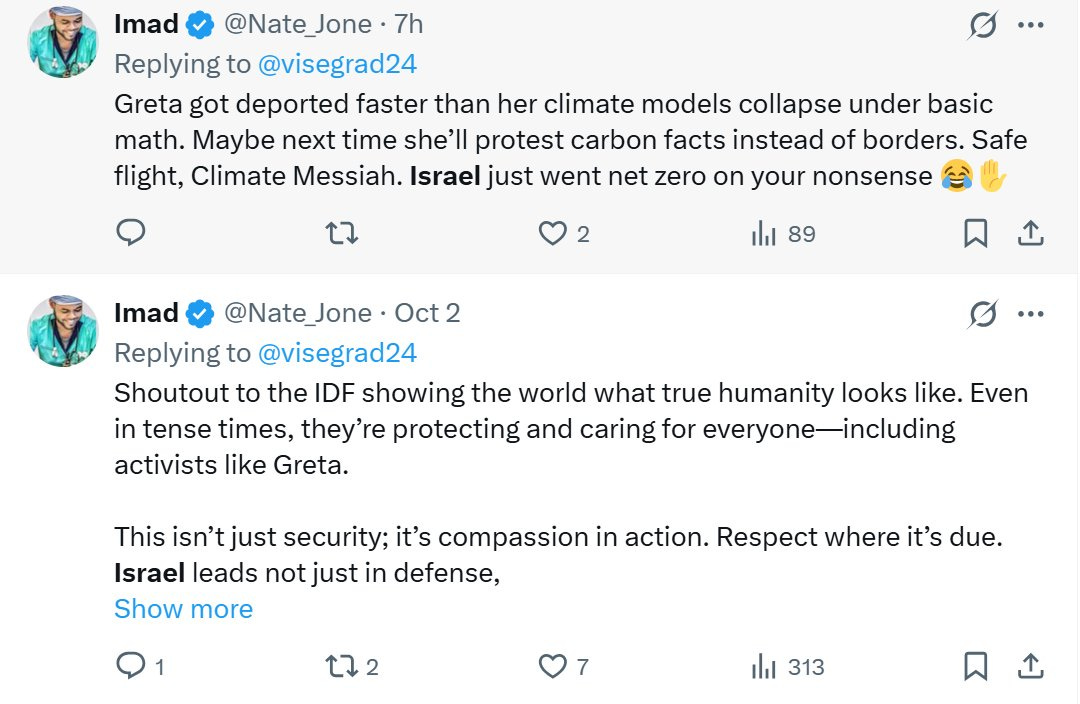Open @visegrad24 link in the top tweet
The height and width of the screenshot is (704, 1080).
[x=337, y=65]
